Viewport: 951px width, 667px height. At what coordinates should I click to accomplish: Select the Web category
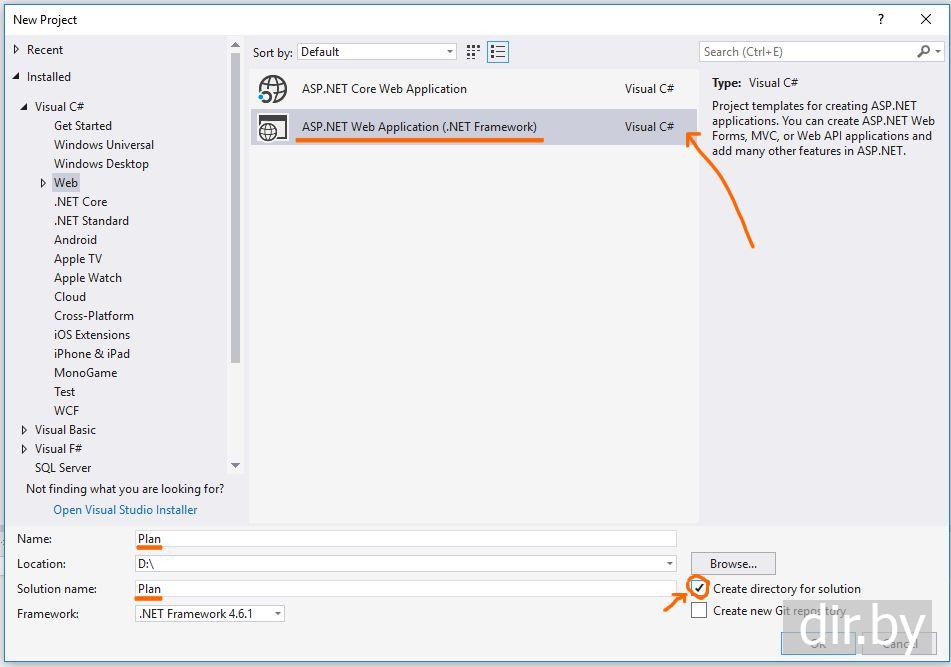pyautogui.click(x=66, y=183)
